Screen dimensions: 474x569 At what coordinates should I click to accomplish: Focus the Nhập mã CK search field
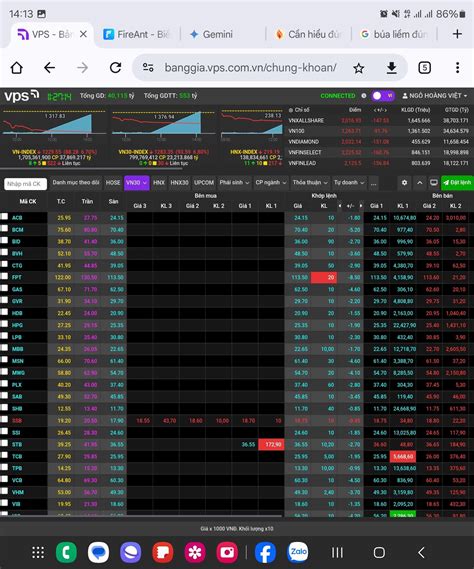(x=25, y=184)
